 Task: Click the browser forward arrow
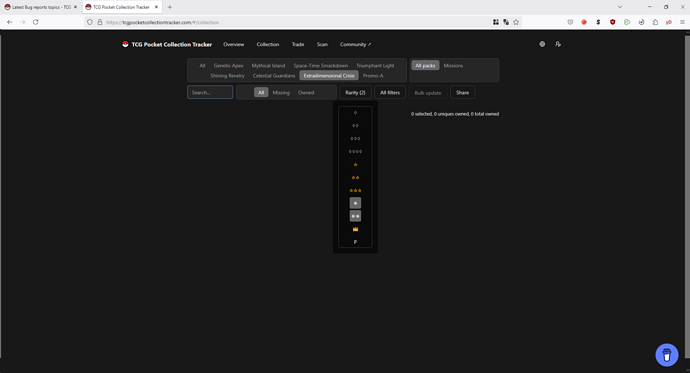(x=22, y=22)
